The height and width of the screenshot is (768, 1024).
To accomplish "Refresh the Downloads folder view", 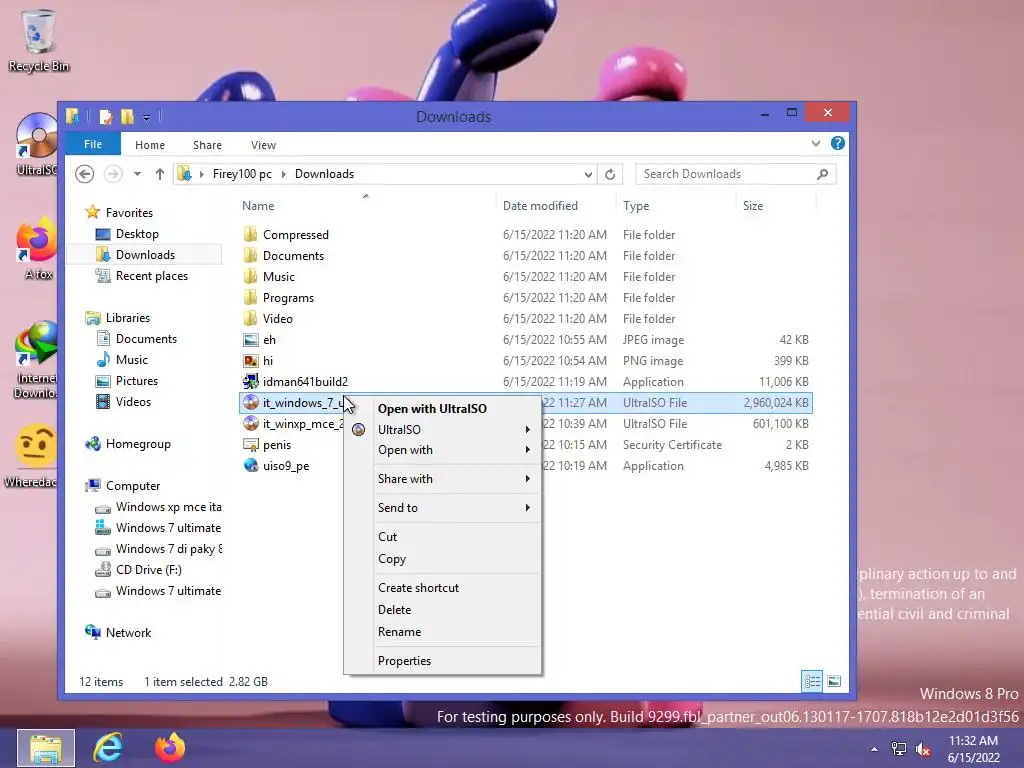I will point(610,174).
